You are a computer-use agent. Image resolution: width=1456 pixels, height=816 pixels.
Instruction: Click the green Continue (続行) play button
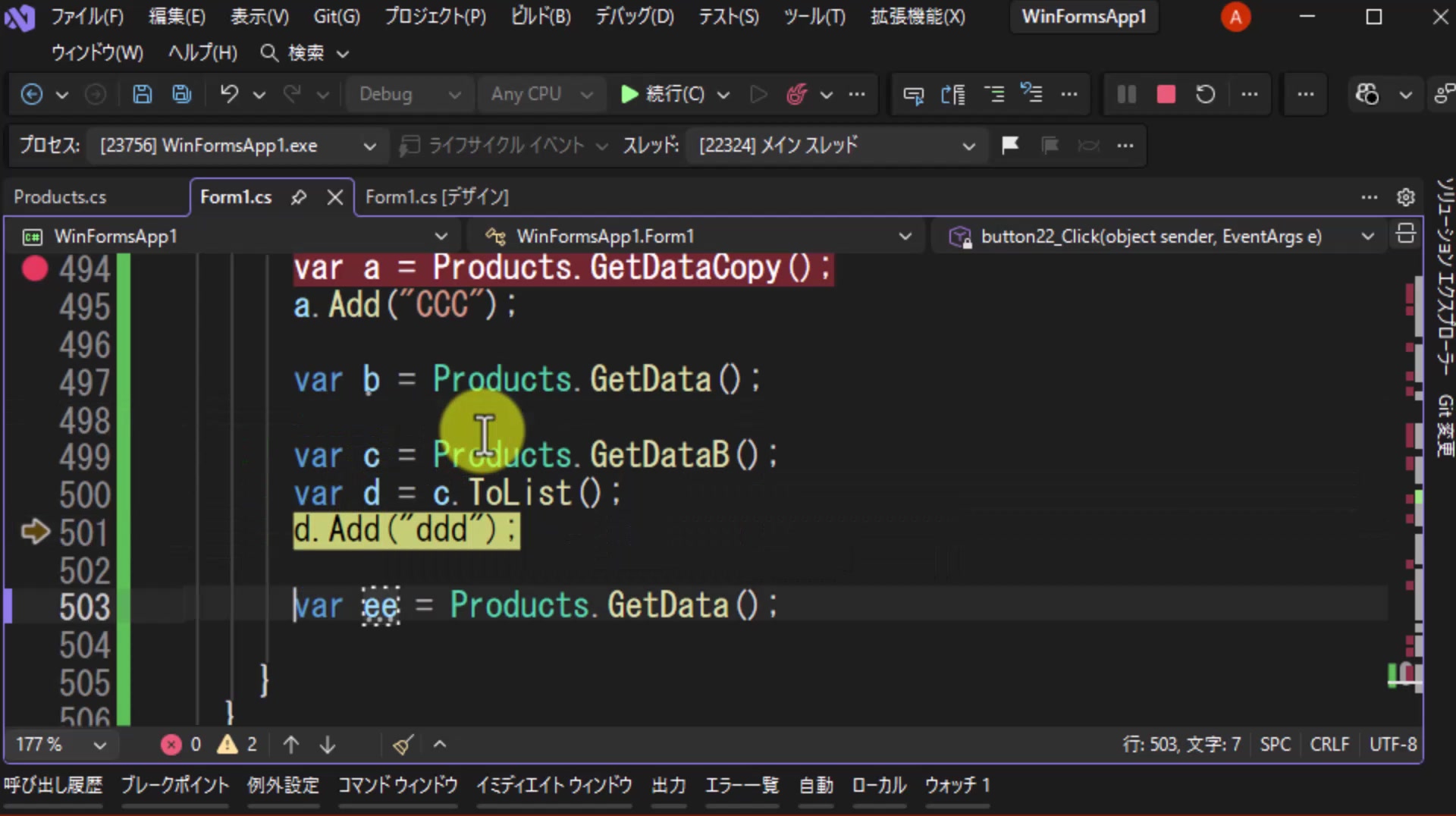coord(663,94)
